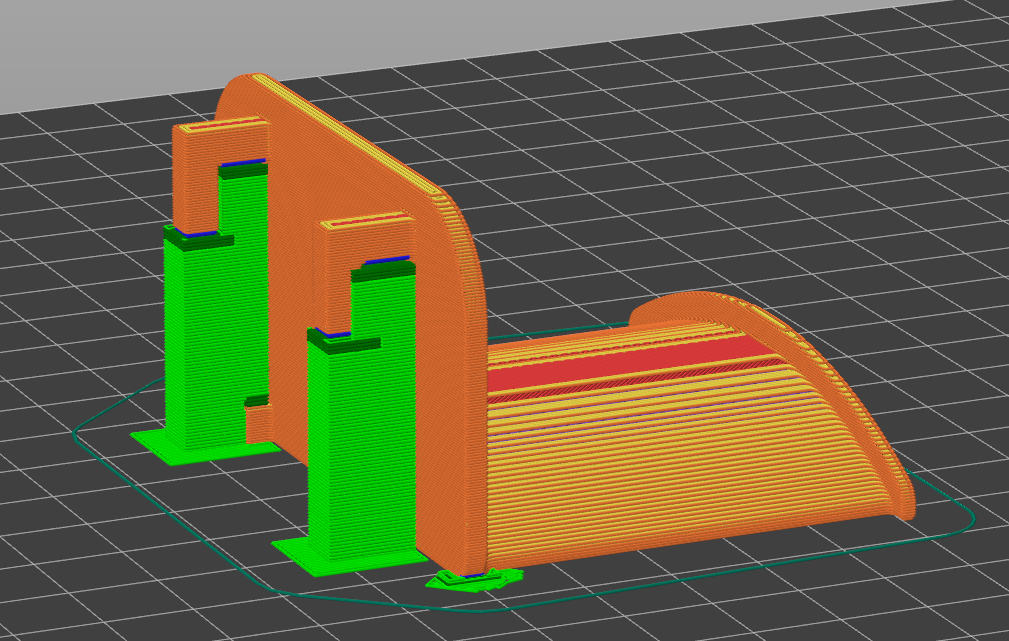Screen dimensions: 1009x641
Task: Select the dark green interface ledge on left tower
Action: (x=200, y=240)
